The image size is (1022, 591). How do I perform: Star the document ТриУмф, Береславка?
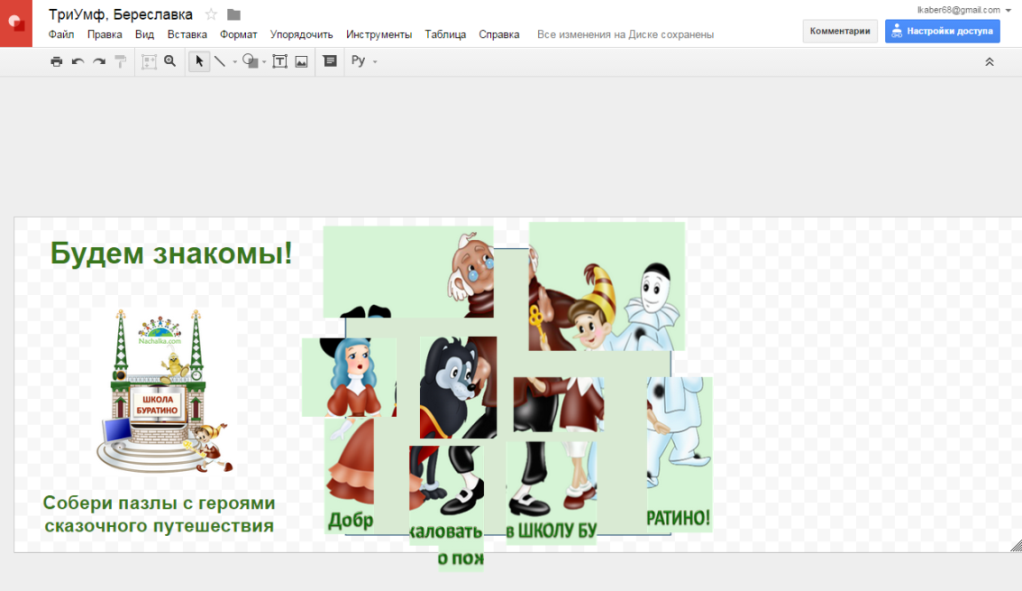point(211,14)
